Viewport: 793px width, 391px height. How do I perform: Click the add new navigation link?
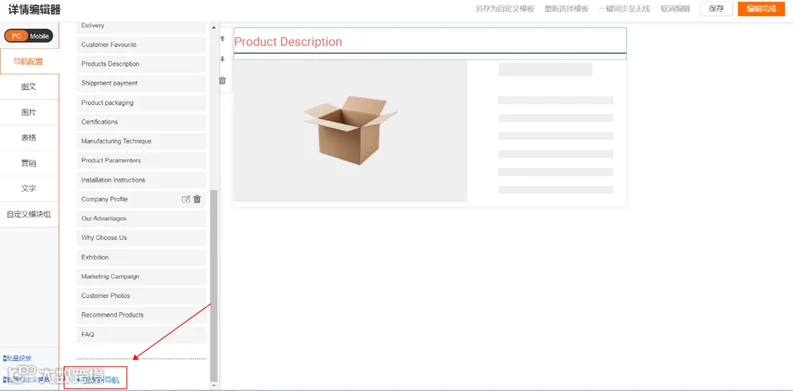(98, 379)
